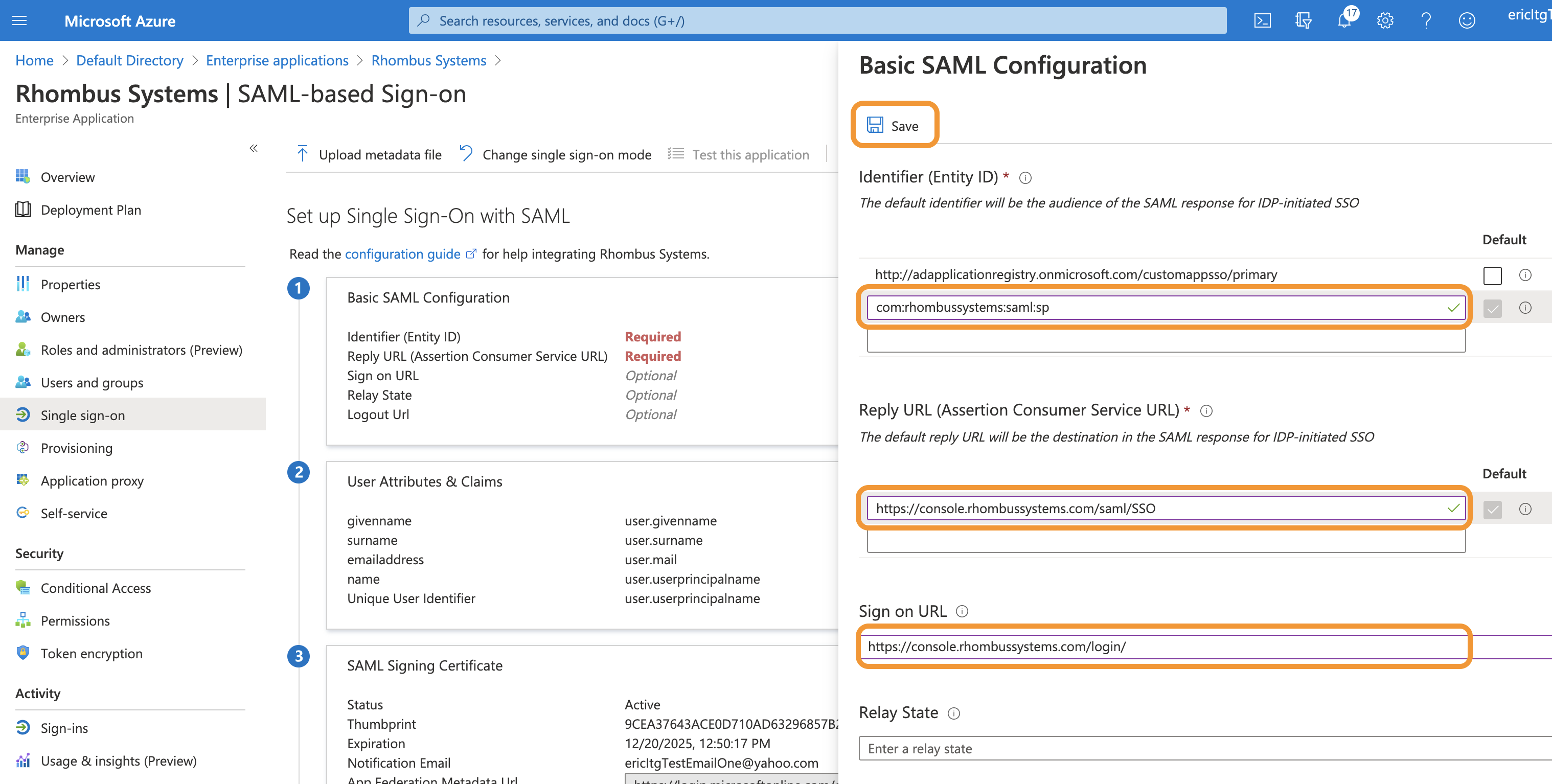The height and width of the screenshot is (784, 1552).
Task: Open Directory and subscription filter icon
Action: (1303, 21)
